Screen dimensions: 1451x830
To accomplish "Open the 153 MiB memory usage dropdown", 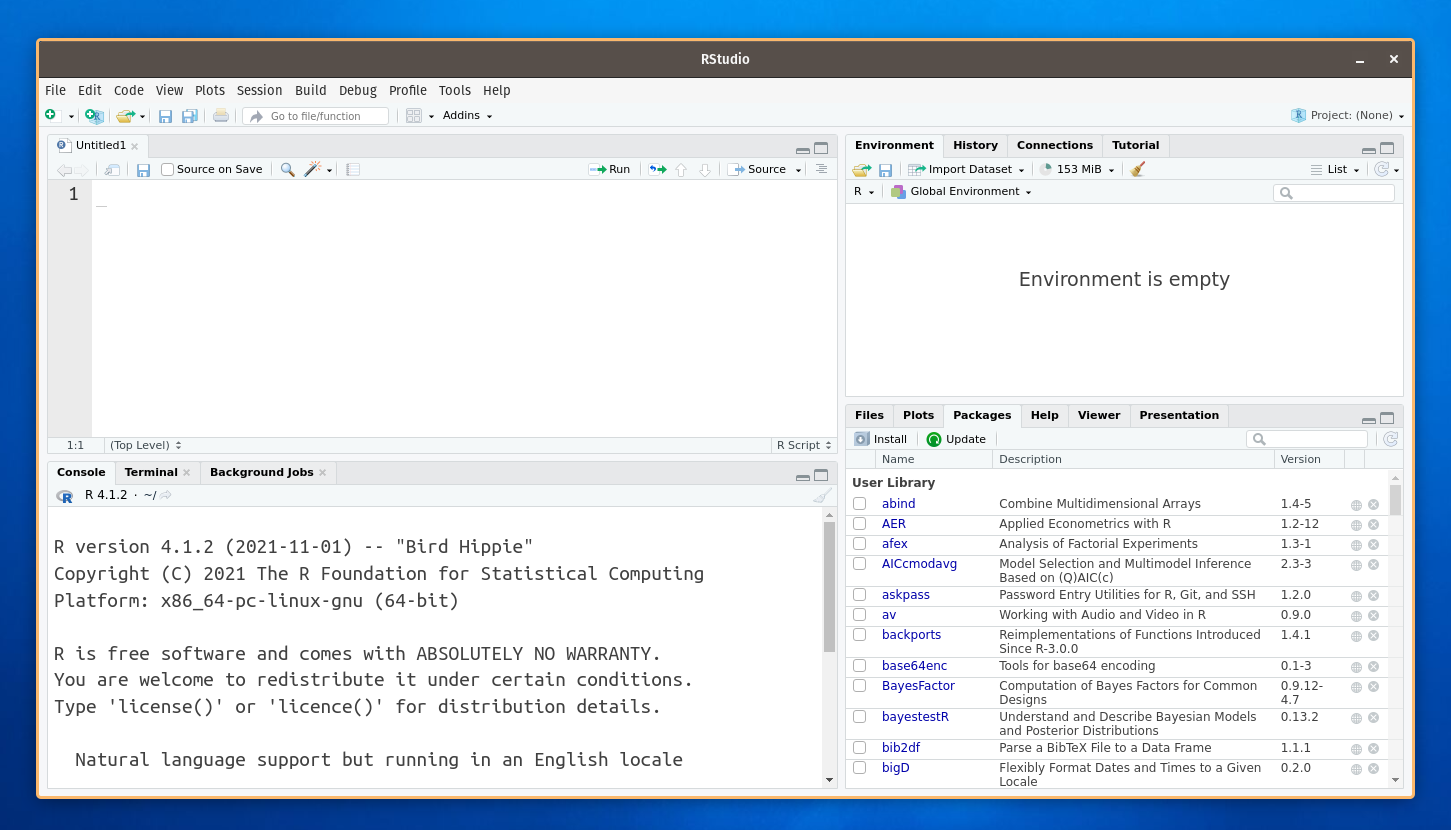I will pos(1077,170).
